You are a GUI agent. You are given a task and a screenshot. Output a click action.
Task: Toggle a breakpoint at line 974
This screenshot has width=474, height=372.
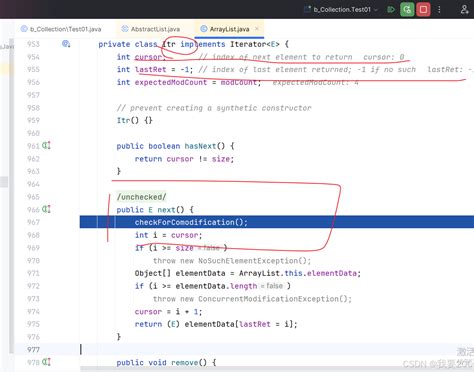(x=33, y=311)
